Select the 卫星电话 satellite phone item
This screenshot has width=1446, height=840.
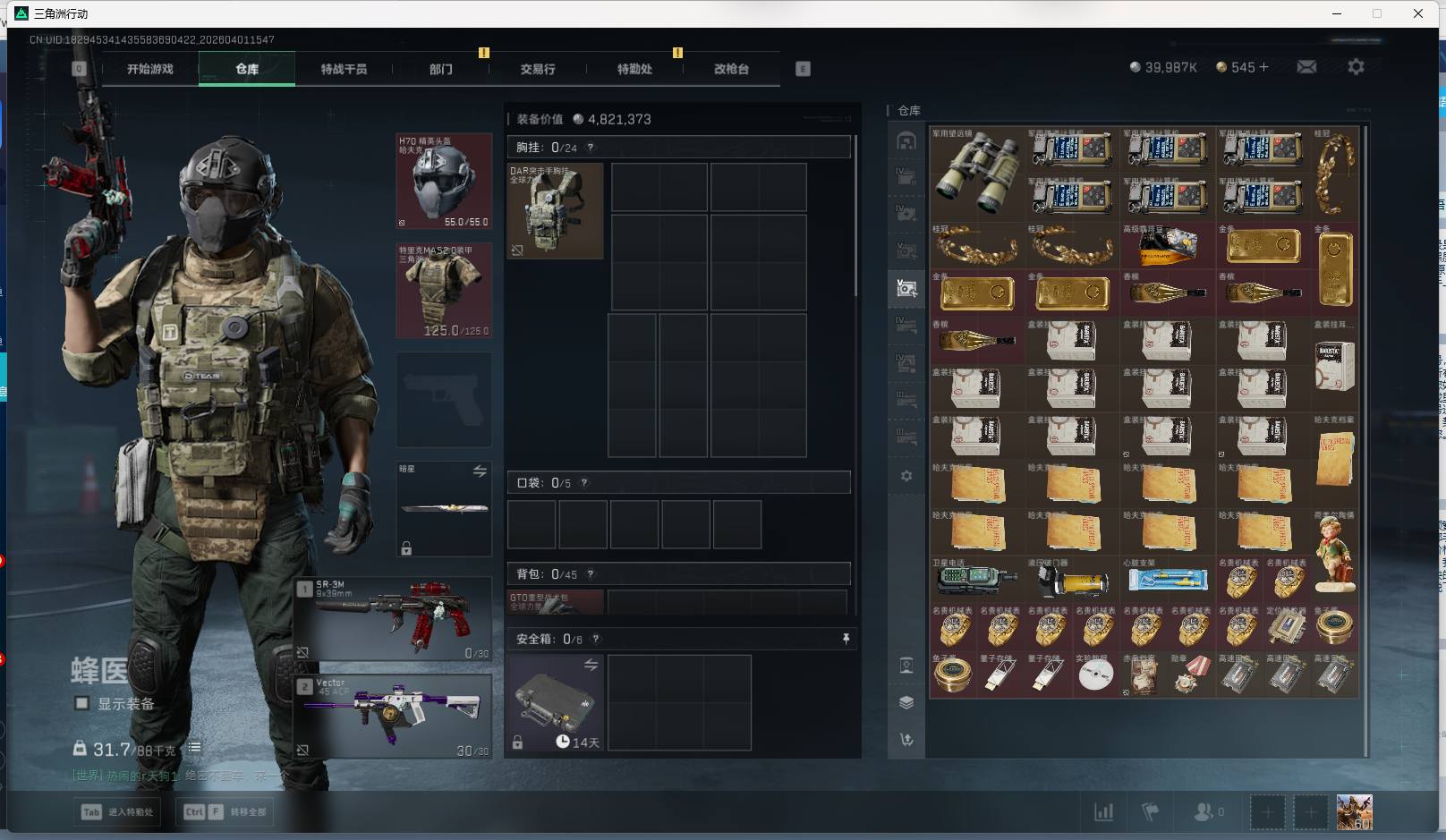tap(976, 580)
